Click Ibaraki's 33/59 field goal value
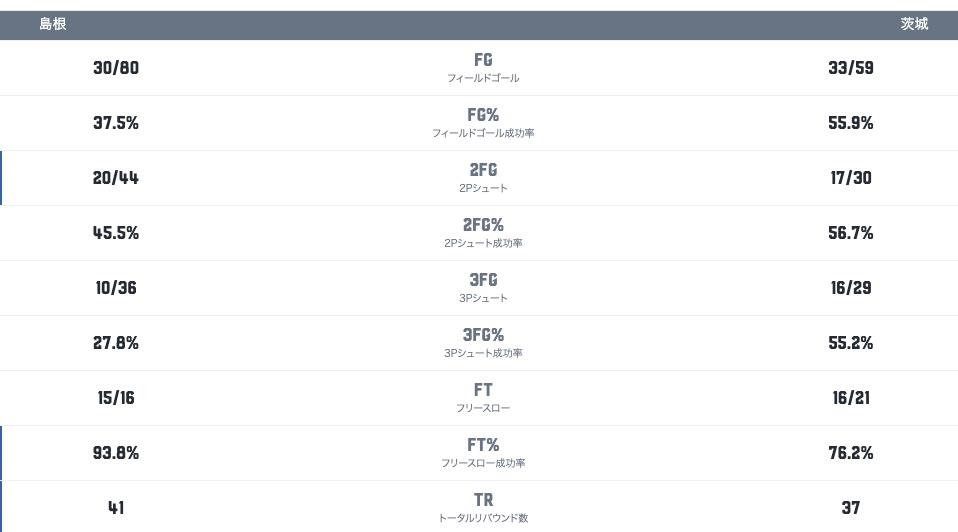This screenshot has height=532, width=958. (850, 67)
